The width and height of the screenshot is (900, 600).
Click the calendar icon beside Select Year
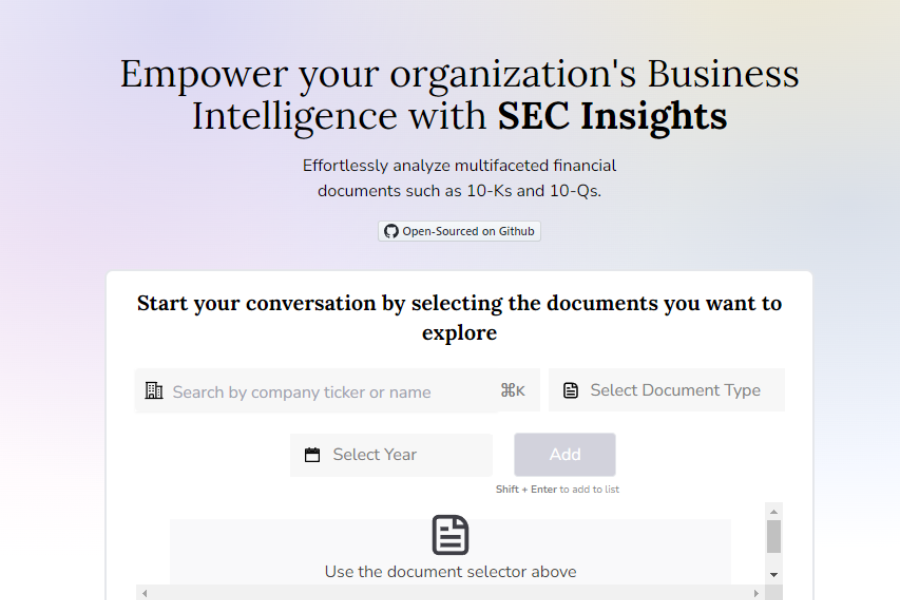[x=313, y=454]
